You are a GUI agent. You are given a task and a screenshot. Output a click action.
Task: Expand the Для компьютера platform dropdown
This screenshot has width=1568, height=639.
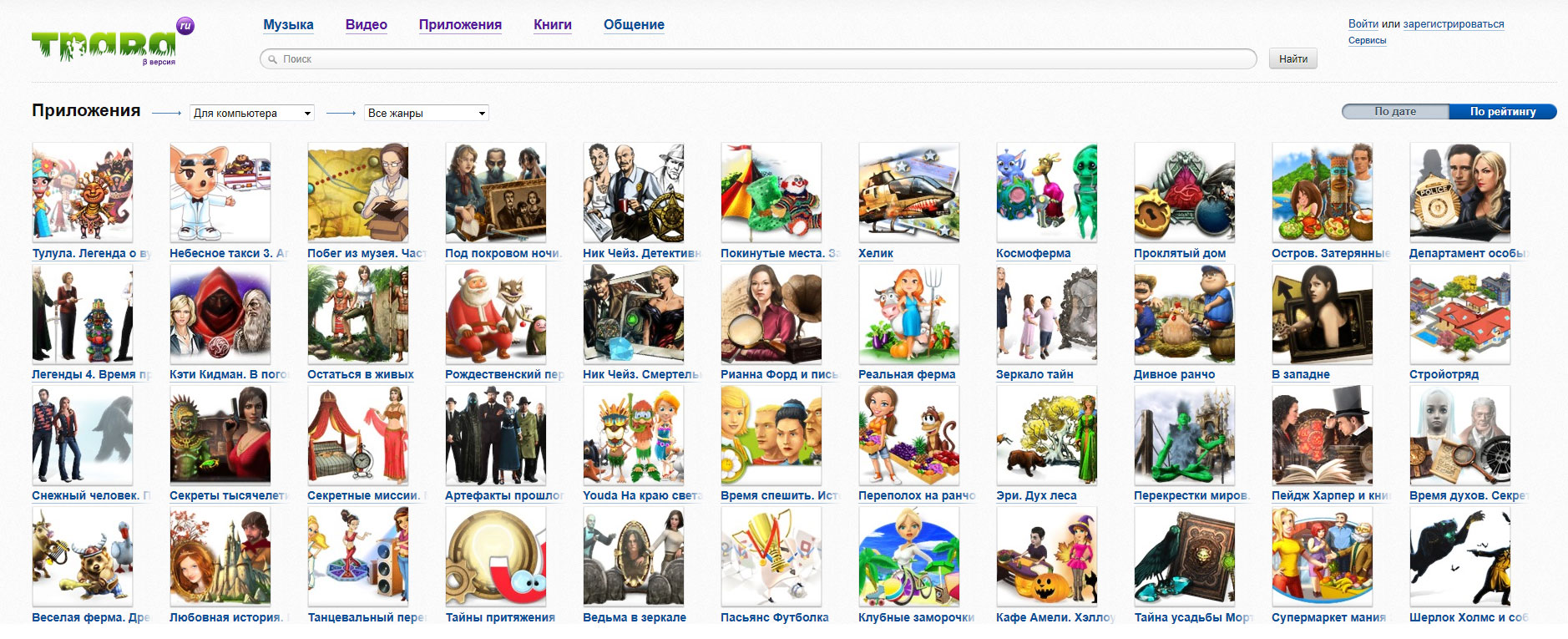pyautogui.click(x=252, y=114)
